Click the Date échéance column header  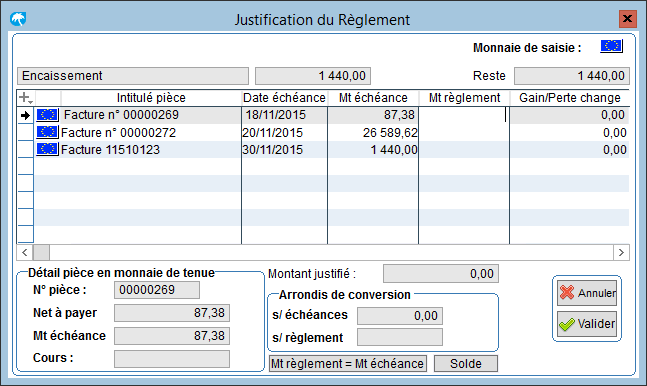pyautogui.click(x=284, y=98)
